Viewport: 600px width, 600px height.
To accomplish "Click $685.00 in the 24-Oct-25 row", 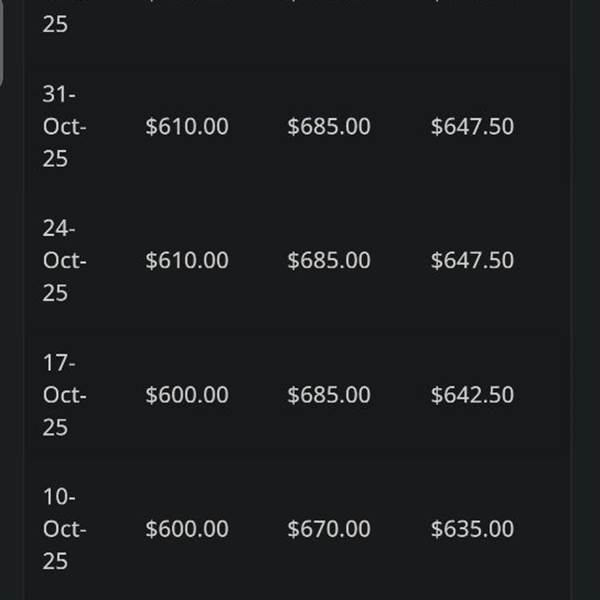I will point(329,260).
